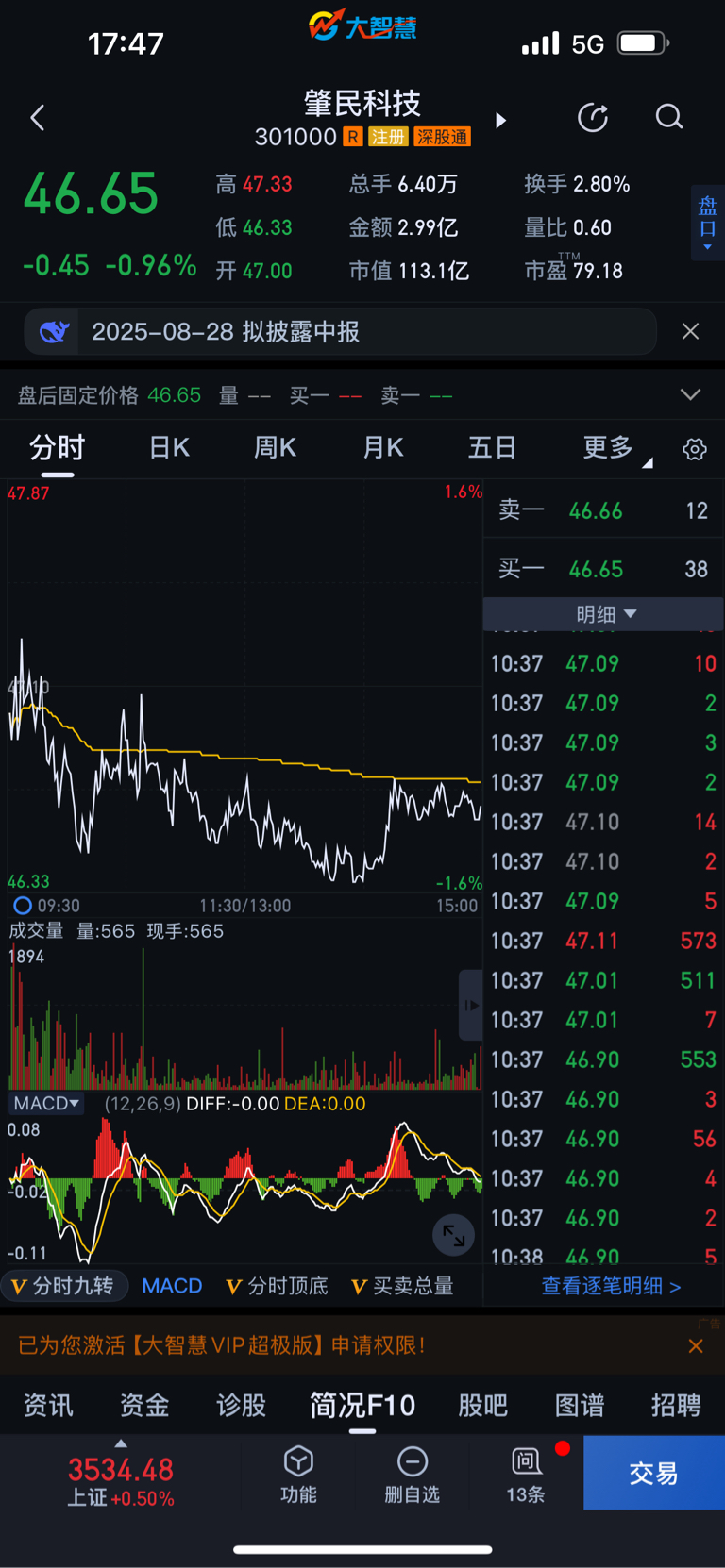Tap the 09:30 time circle marker

pyautogui.click(x=22, y=906)
